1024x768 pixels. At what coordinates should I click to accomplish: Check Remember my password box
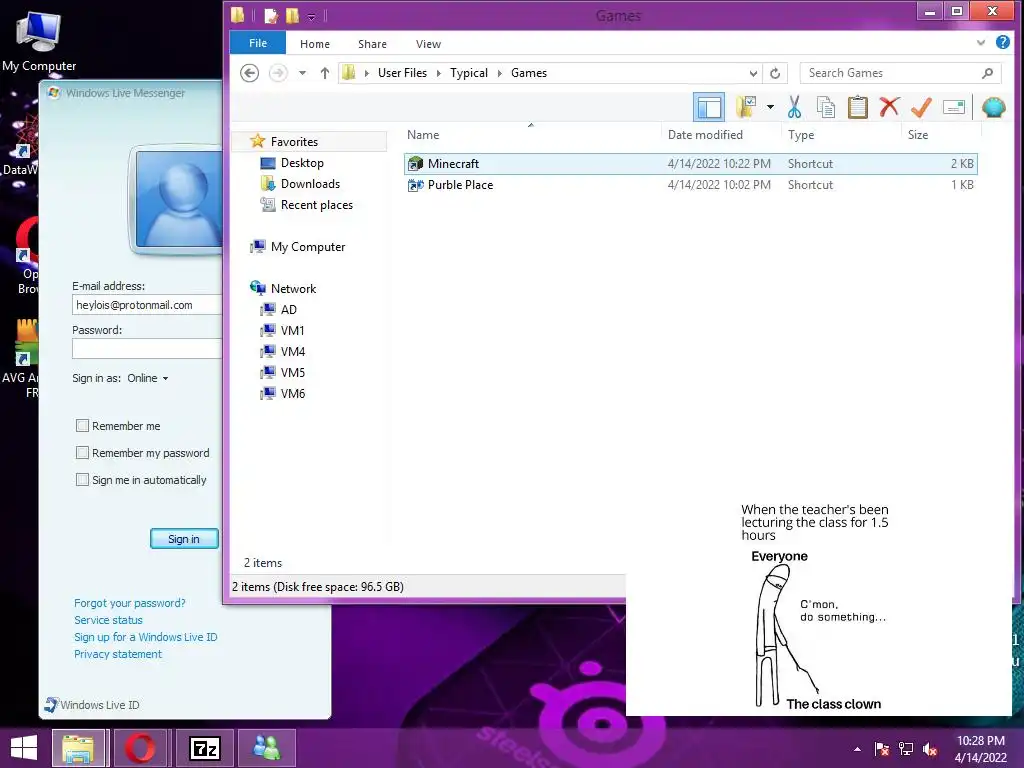click(82, 453)
